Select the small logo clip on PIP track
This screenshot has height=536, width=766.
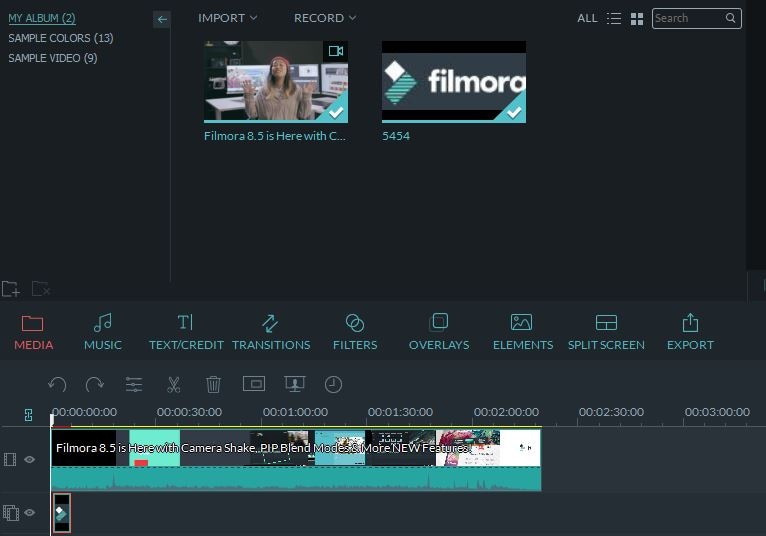point(62,513)
